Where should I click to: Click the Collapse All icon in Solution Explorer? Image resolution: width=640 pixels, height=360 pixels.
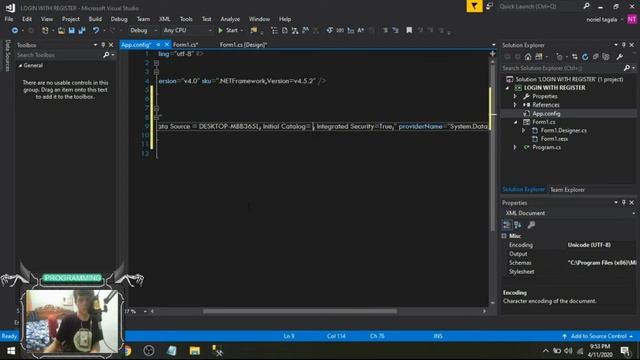tap(596, 57)
